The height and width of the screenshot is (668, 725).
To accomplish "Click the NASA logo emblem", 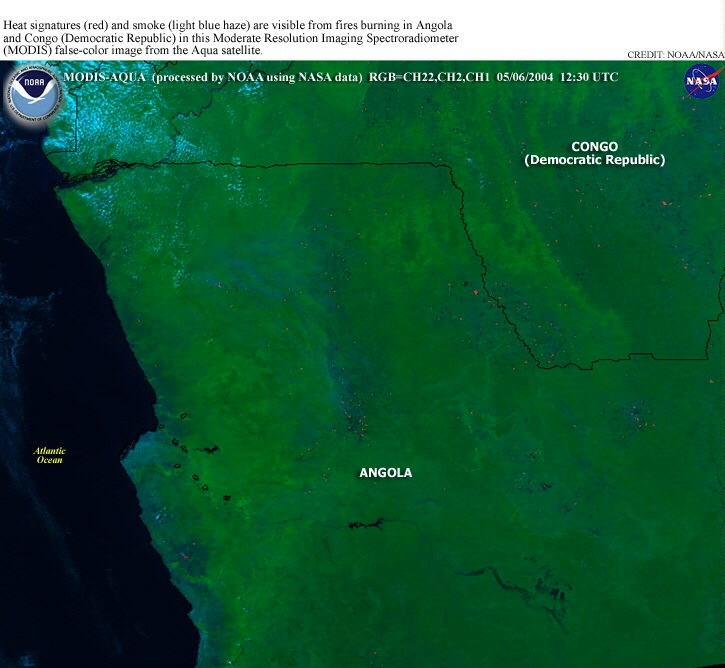I will coord(701,83).
